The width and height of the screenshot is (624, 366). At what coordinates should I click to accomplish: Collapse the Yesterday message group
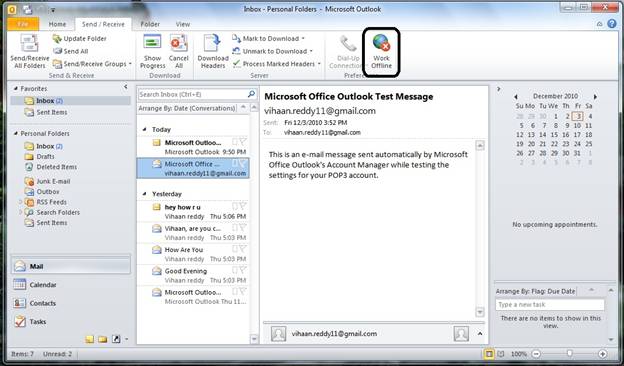[144, 194]
